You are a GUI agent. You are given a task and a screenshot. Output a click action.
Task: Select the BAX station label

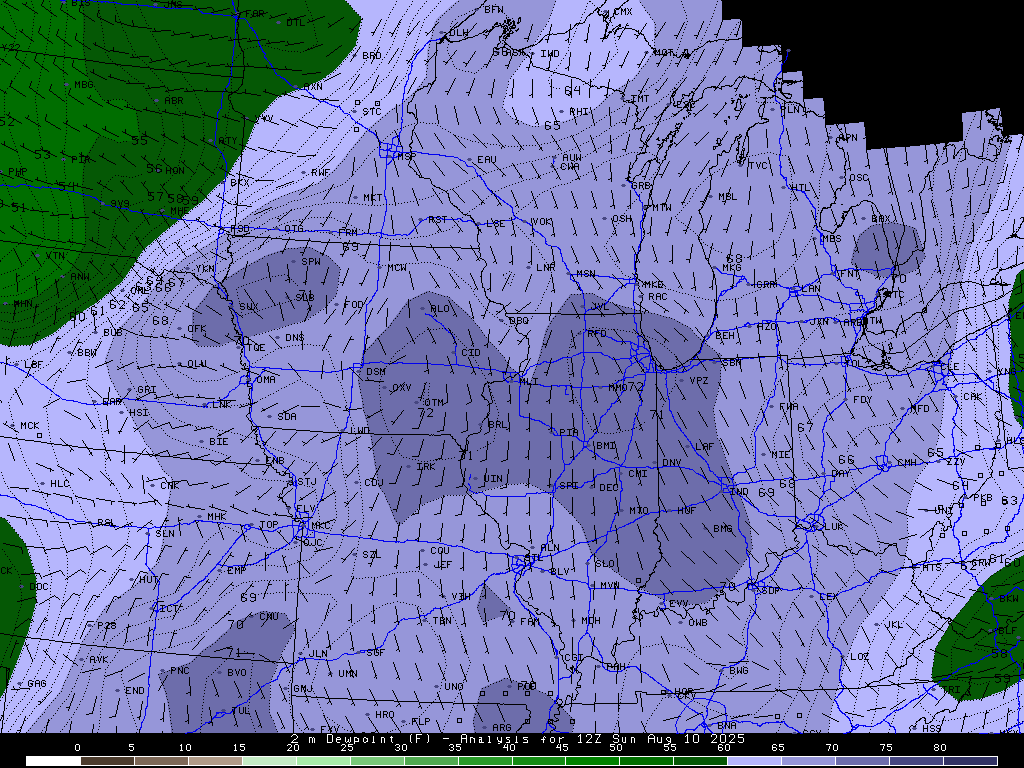tap(880, 219)
